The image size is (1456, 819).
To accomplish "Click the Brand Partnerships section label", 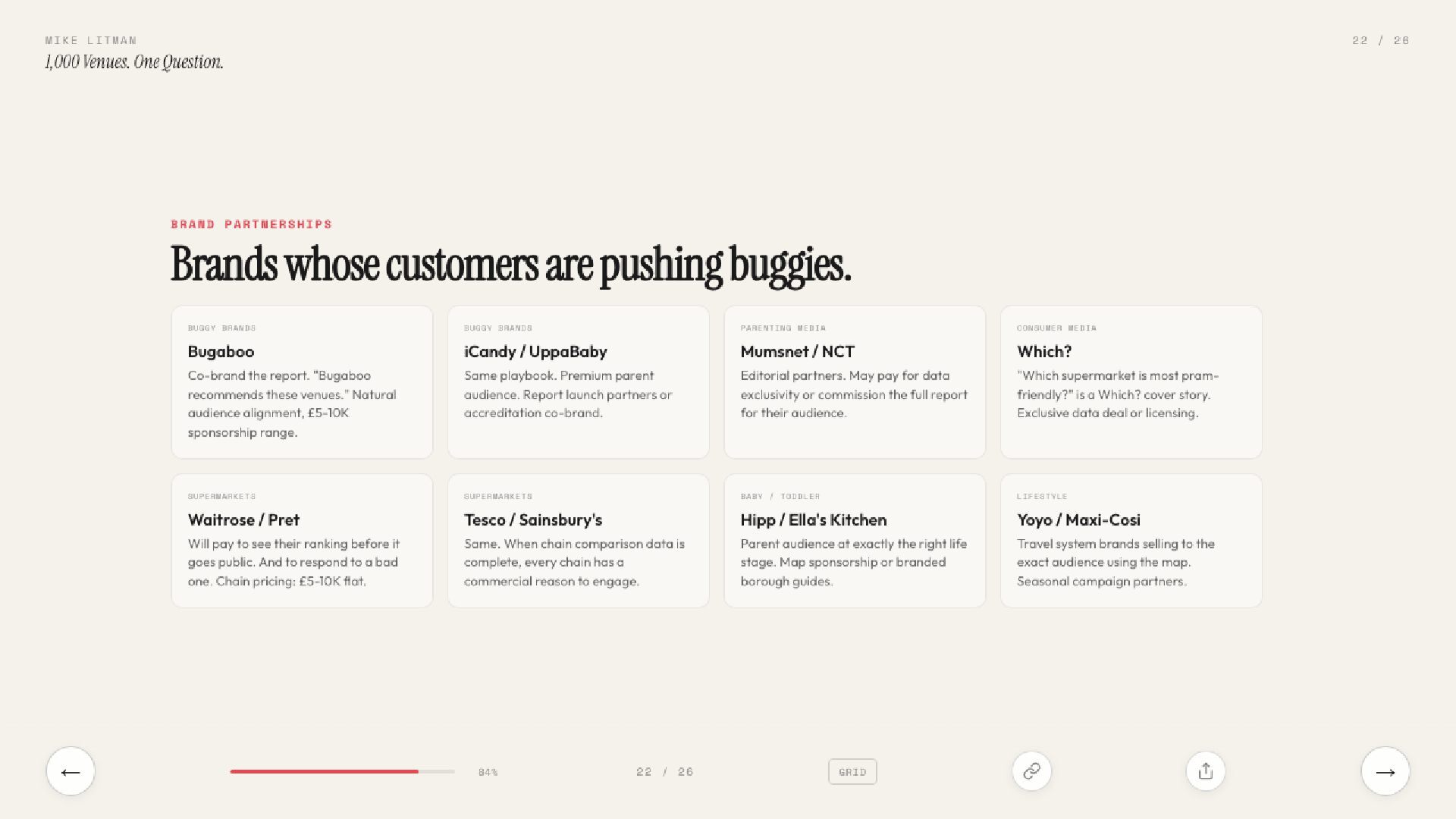I will pos(251,224).
